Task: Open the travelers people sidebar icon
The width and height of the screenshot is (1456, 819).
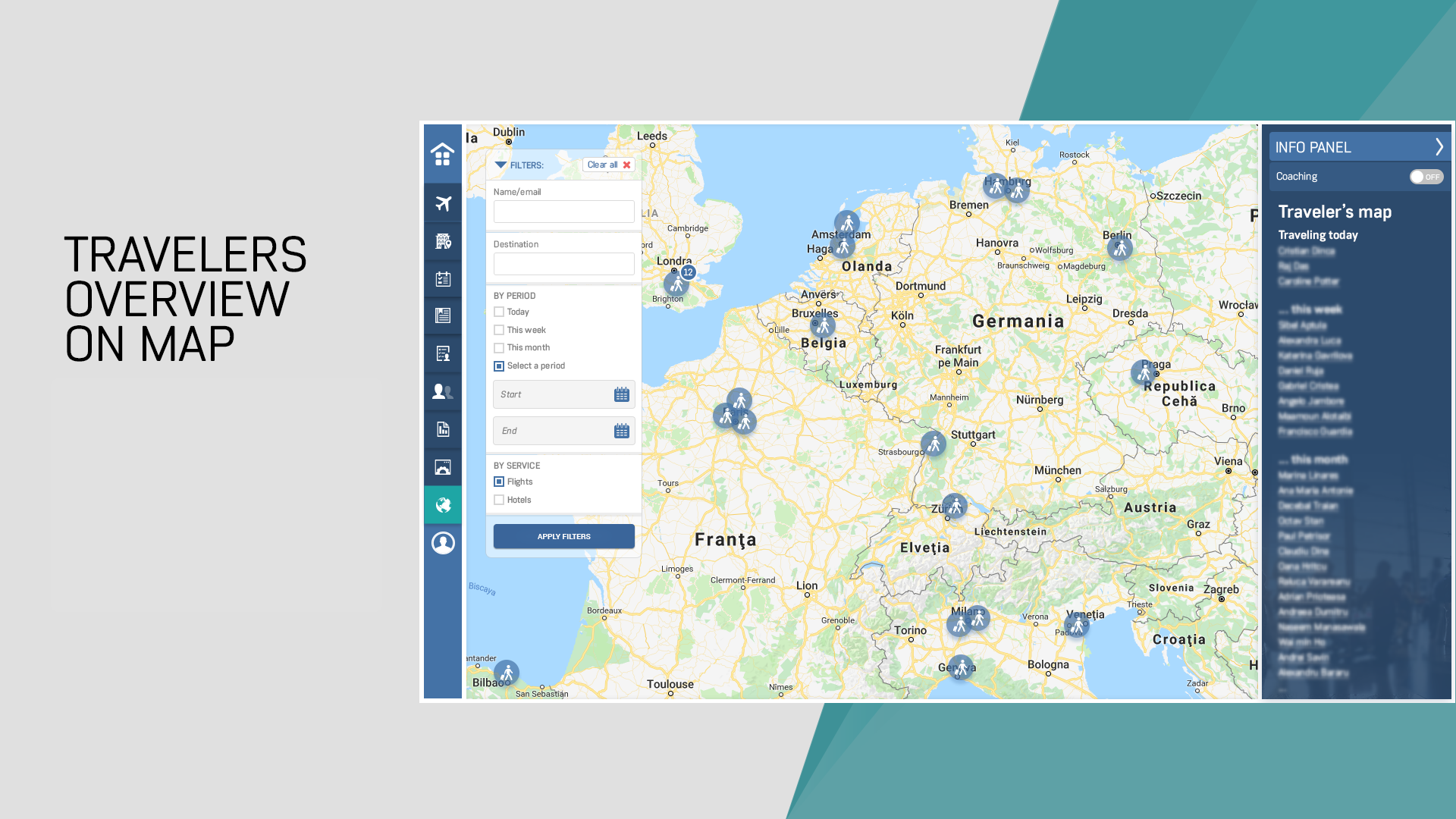Action: (443, 392)
